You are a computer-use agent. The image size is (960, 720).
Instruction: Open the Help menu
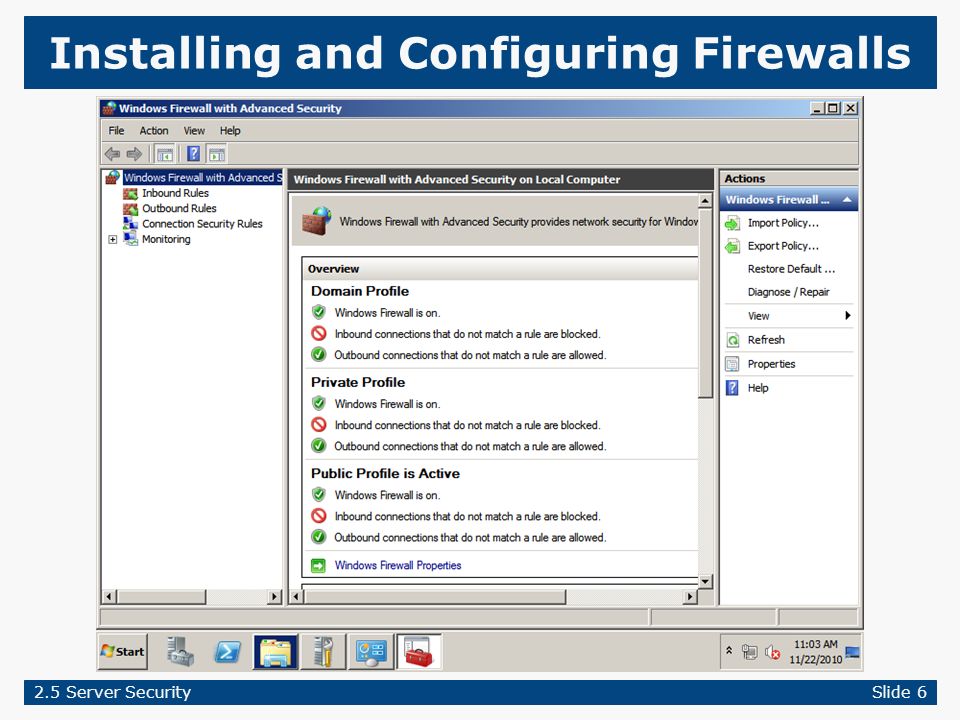230,130
